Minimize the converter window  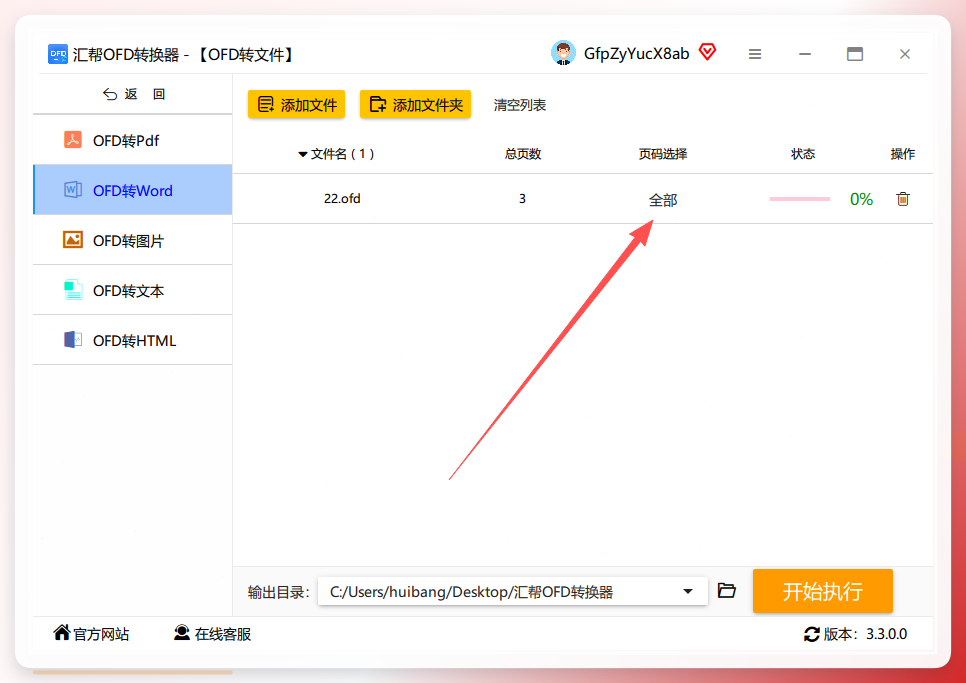(805, 54)
